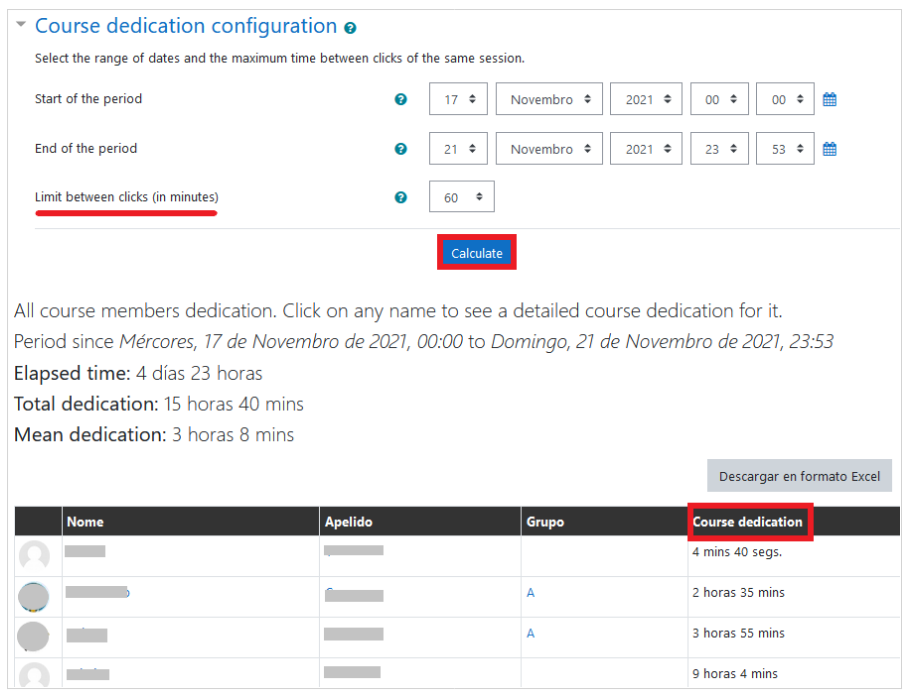The height and width of the screenshot is (700, 921).
Task: Open calendar picker for end of period
Action: coord(829,149)
